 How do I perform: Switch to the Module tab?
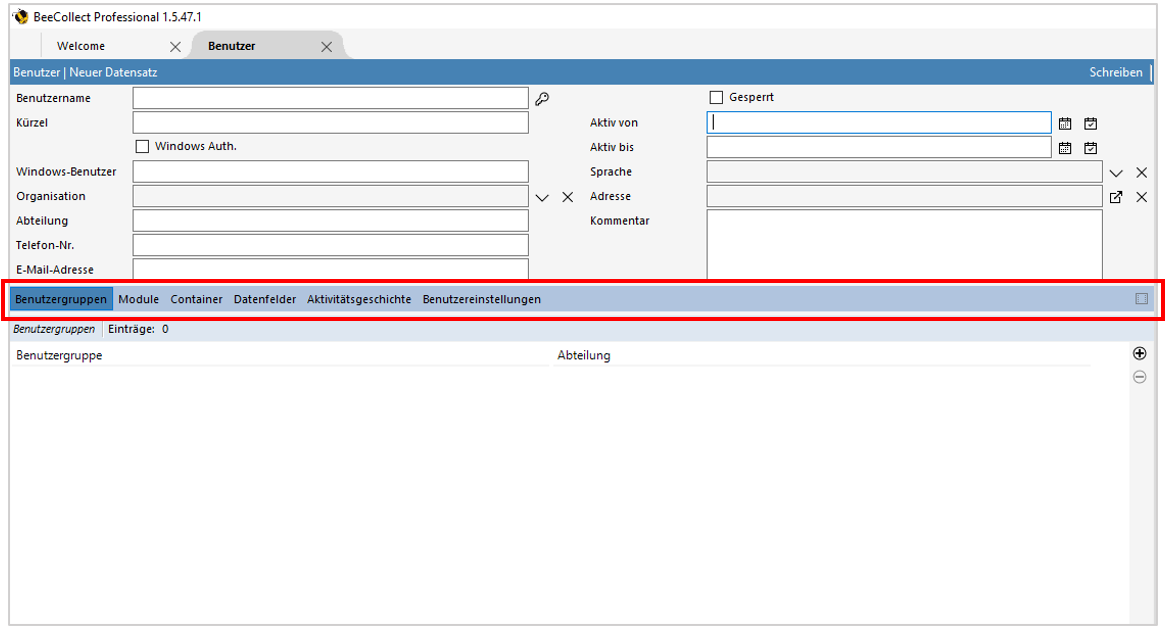point(138,299)
